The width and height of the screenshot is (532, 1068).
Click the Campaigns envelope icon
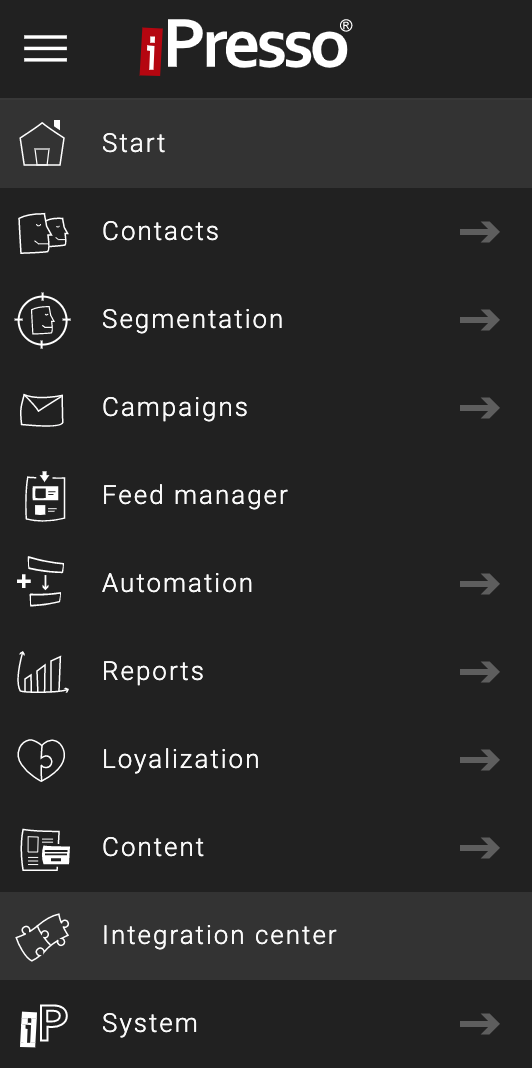[42, 409]
